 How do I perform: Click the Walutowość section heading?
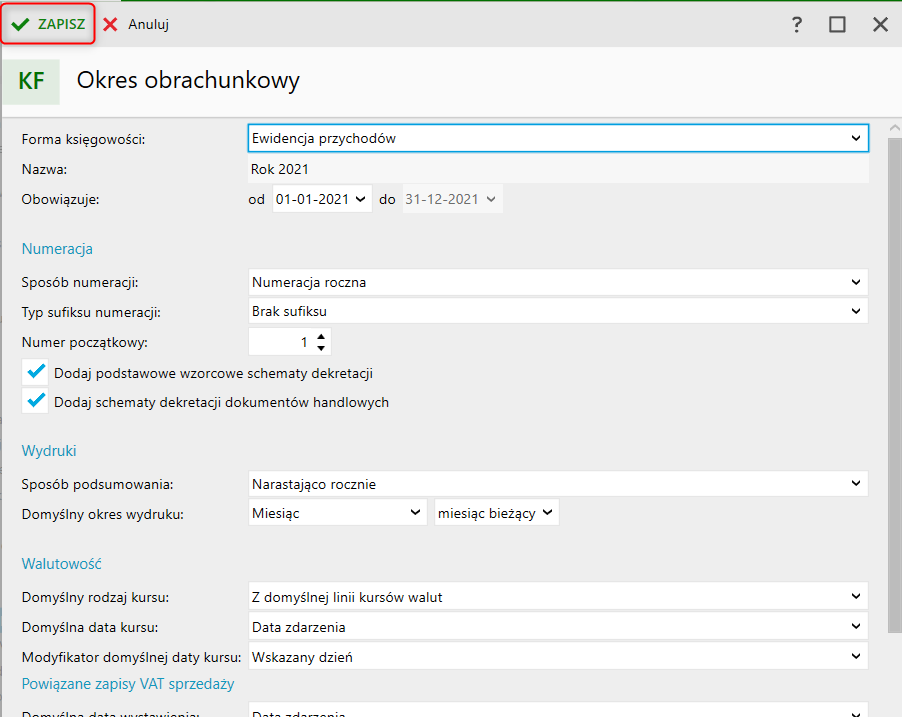[62, 563]
